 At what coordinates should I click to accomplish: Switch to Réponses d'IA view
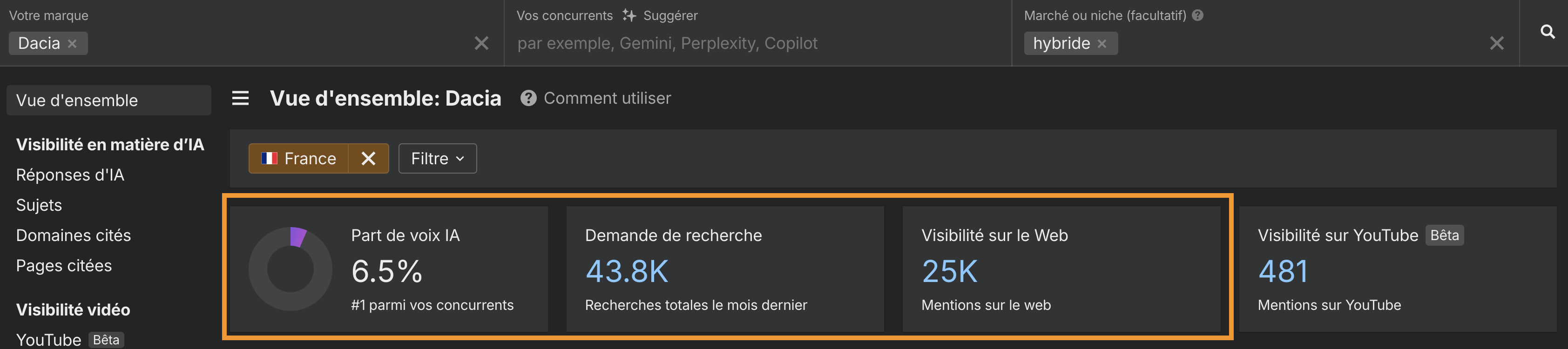(71, 174)
